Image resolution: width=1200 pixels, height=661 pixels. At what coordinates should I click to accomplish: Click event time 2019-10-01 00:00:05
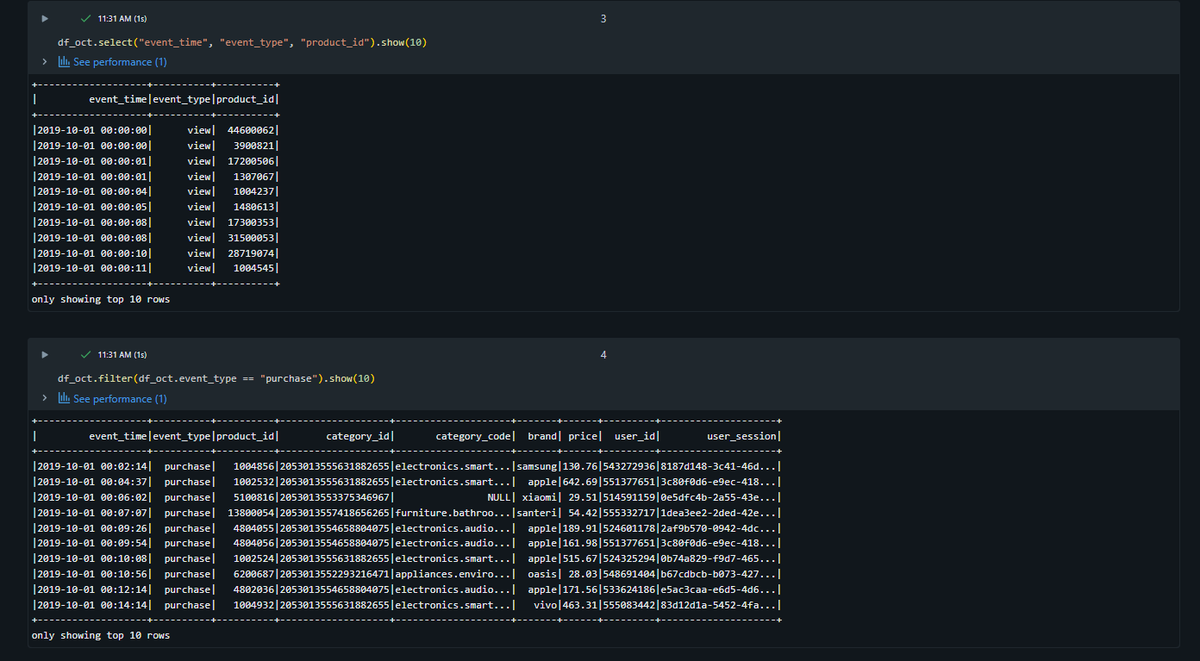tap(93, 206)
